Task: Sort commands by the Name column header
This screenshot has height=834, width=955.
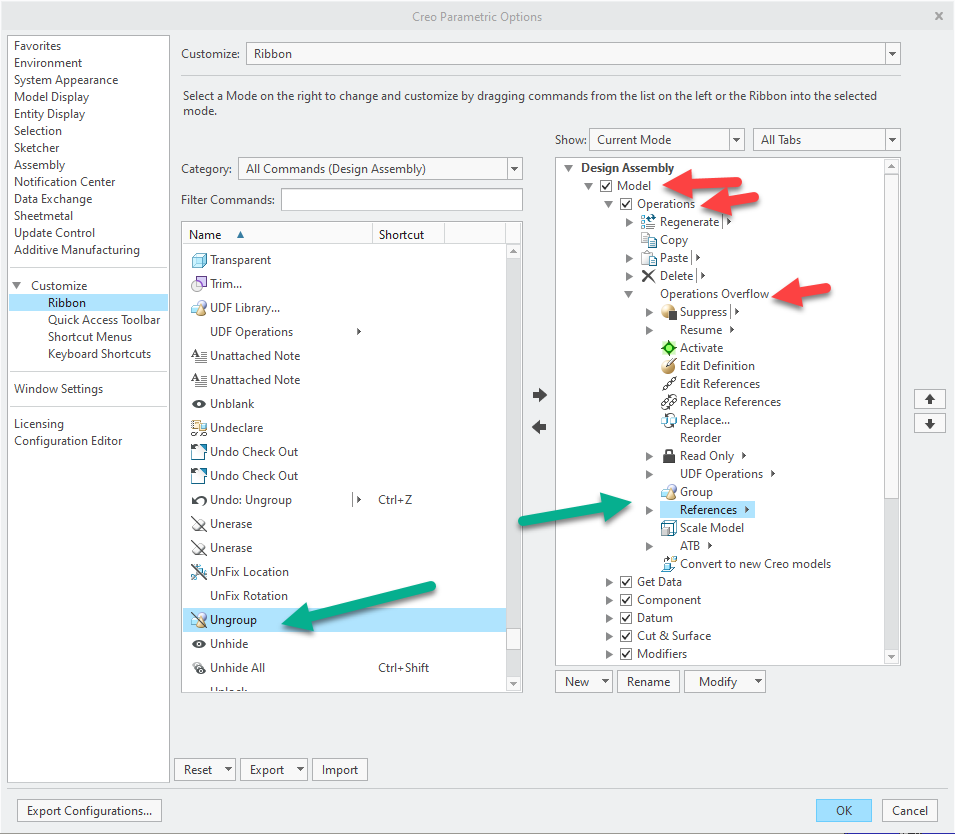Action: [x=277, y=235]
